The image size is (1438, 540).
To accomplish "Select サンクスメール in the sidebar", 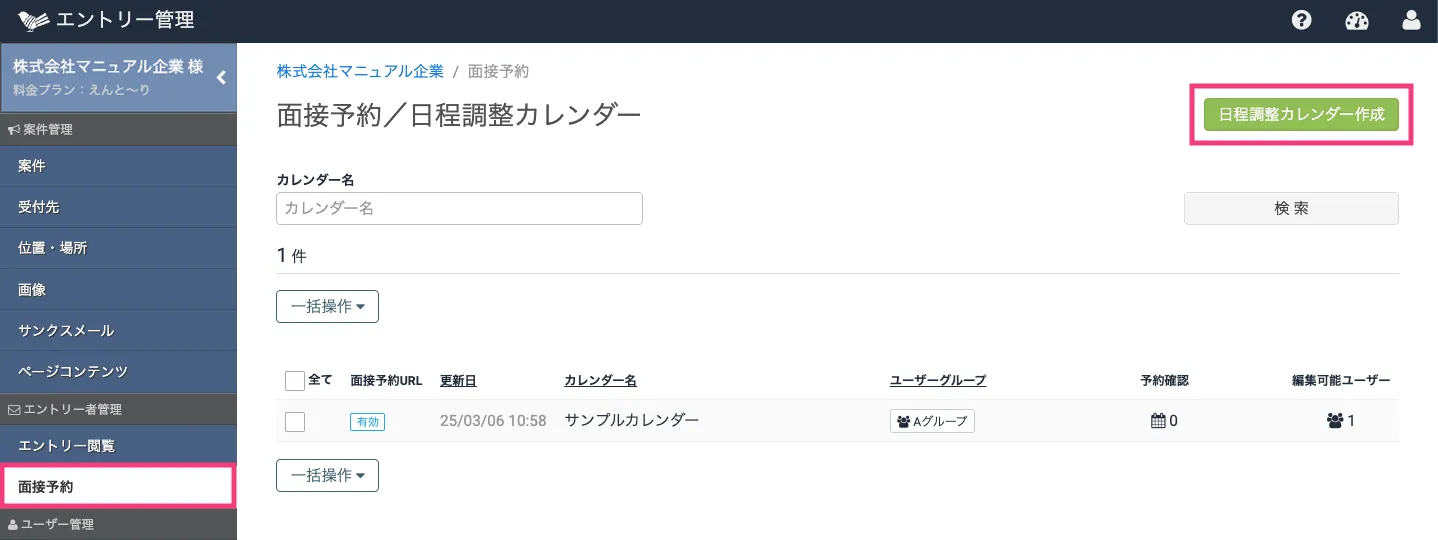I will [x=117, y=330].
